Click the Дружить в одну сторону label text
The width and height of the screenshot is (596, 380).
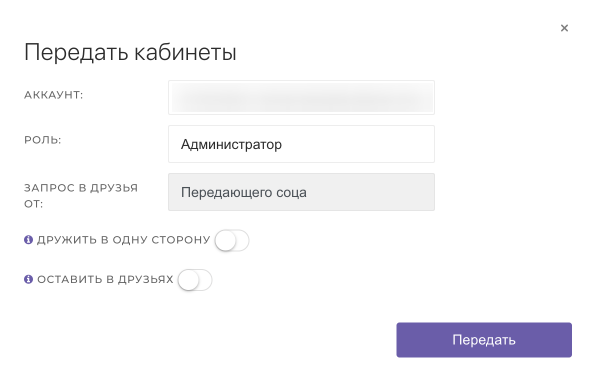[x=124, y=240]
